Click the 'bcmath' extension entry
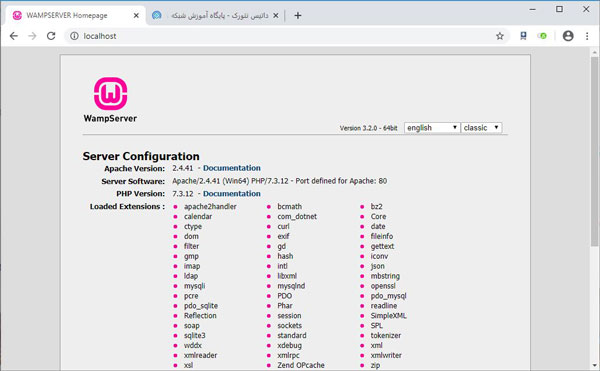600x371 pixels. point(290,207)
